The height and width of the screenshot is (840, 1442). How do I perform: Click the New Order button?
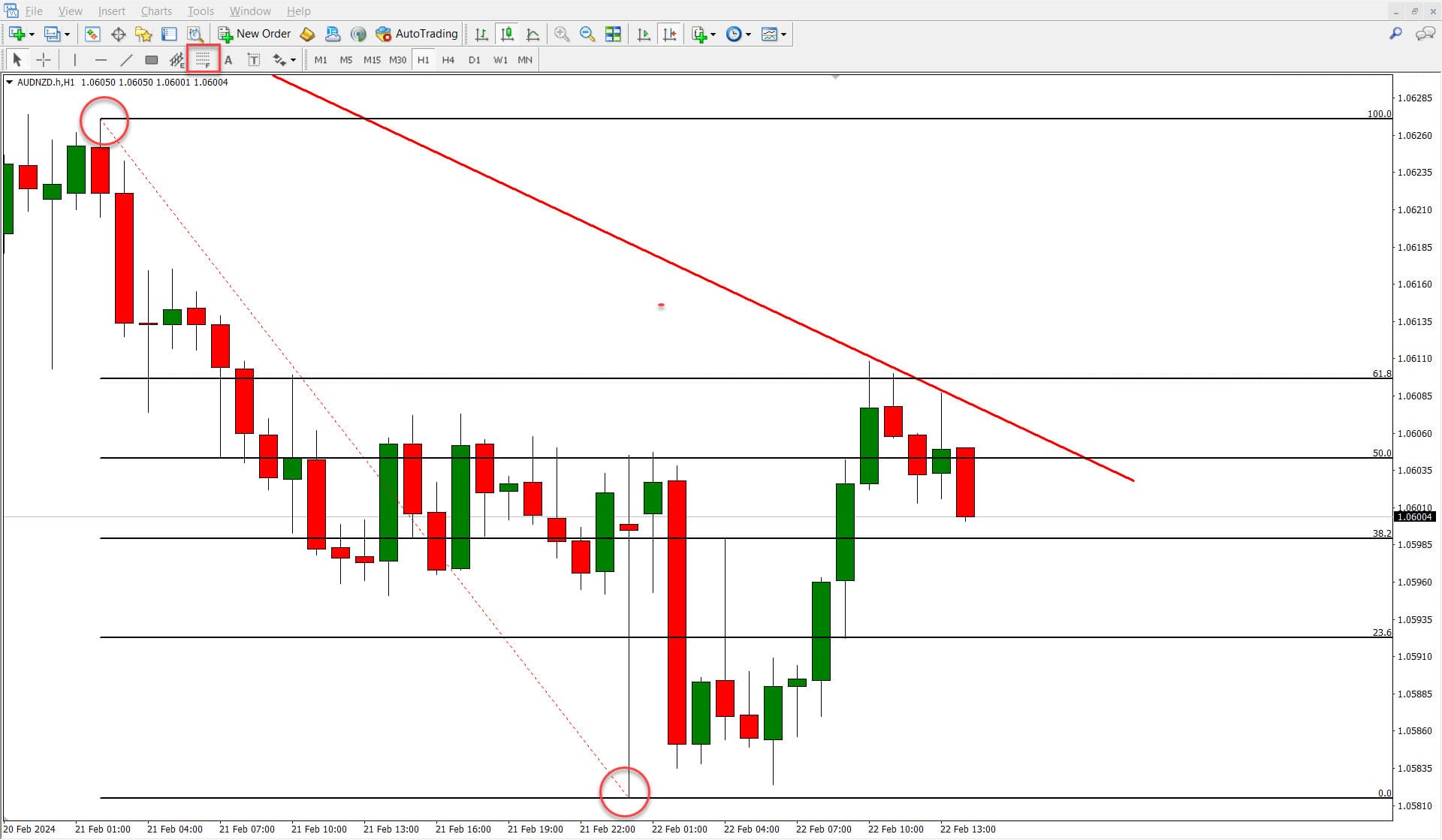[255, 34]
